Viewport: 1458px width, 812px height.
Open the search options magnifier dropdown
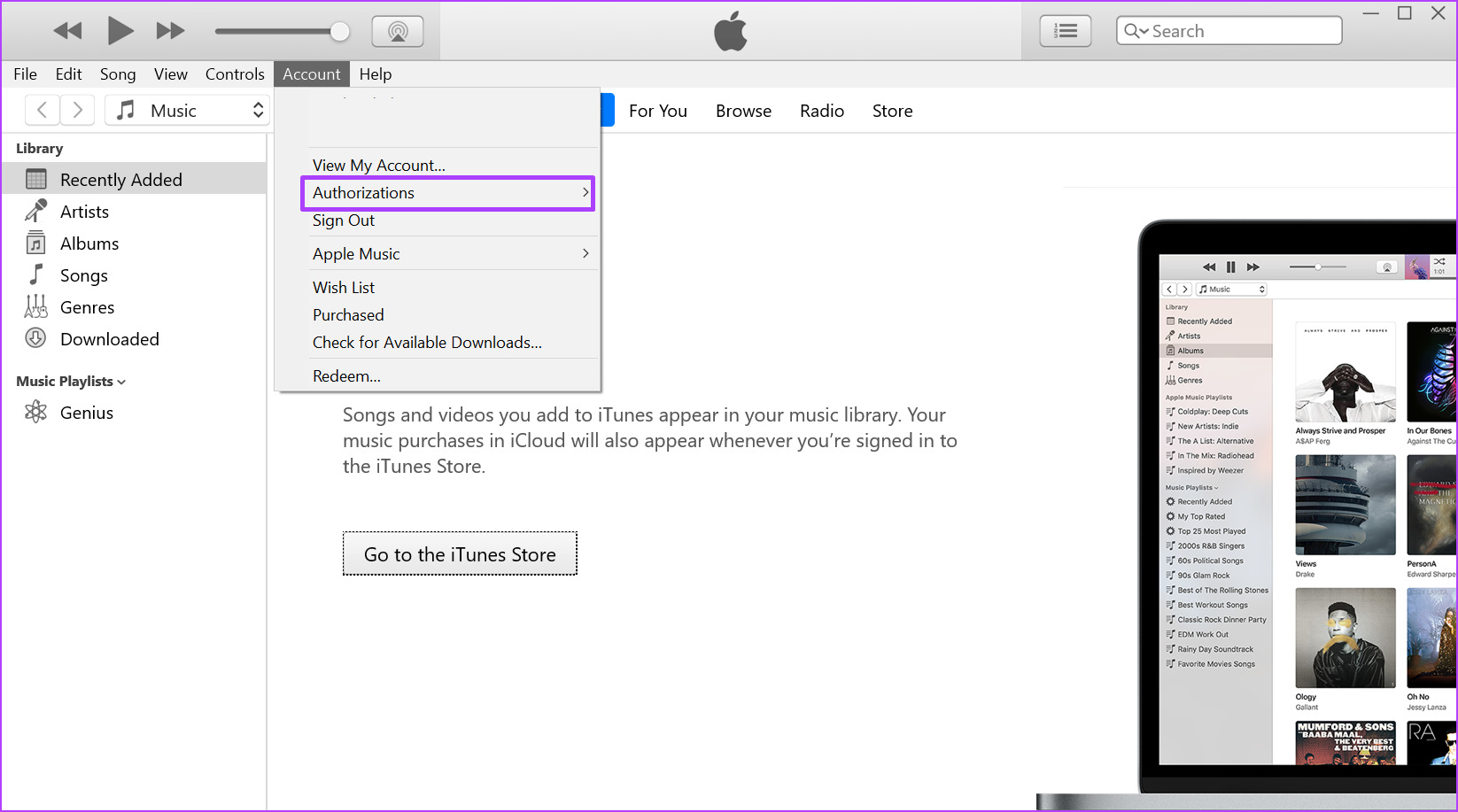point(1136,31)
